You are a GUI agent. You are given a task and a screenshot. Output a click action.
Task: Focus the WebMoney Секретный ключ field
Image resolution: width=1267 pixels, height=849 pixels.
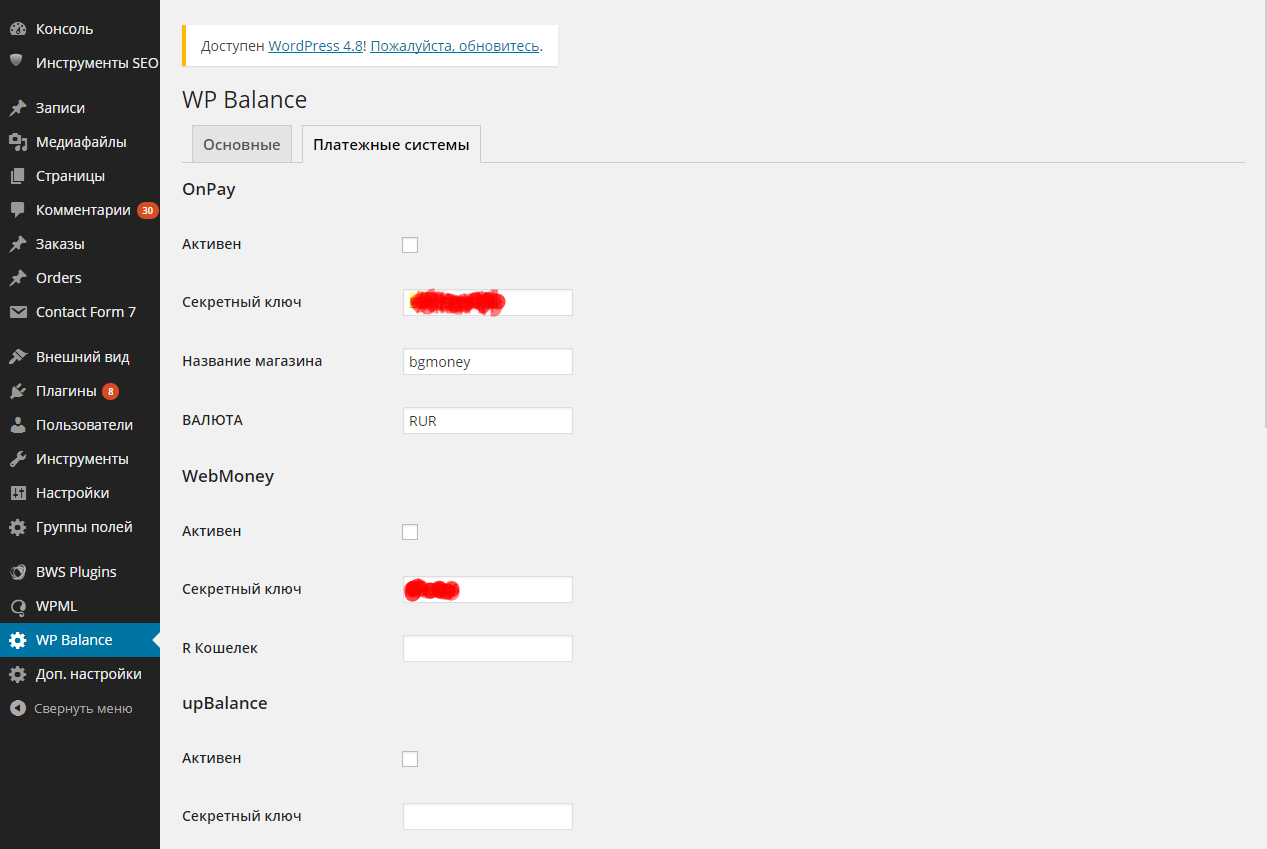(488, 590)
